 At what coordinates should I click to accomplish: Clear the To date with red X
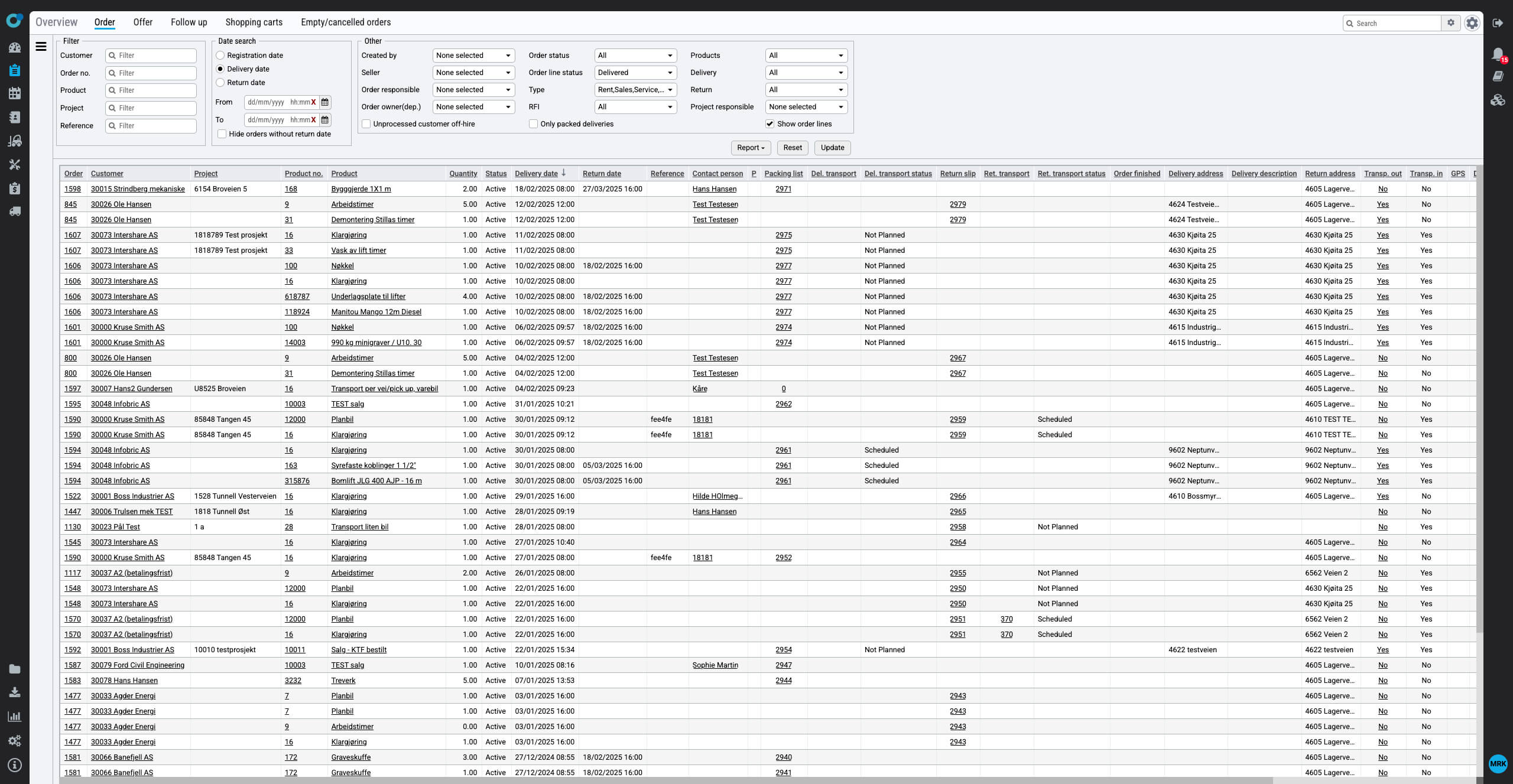pos(313,120)
